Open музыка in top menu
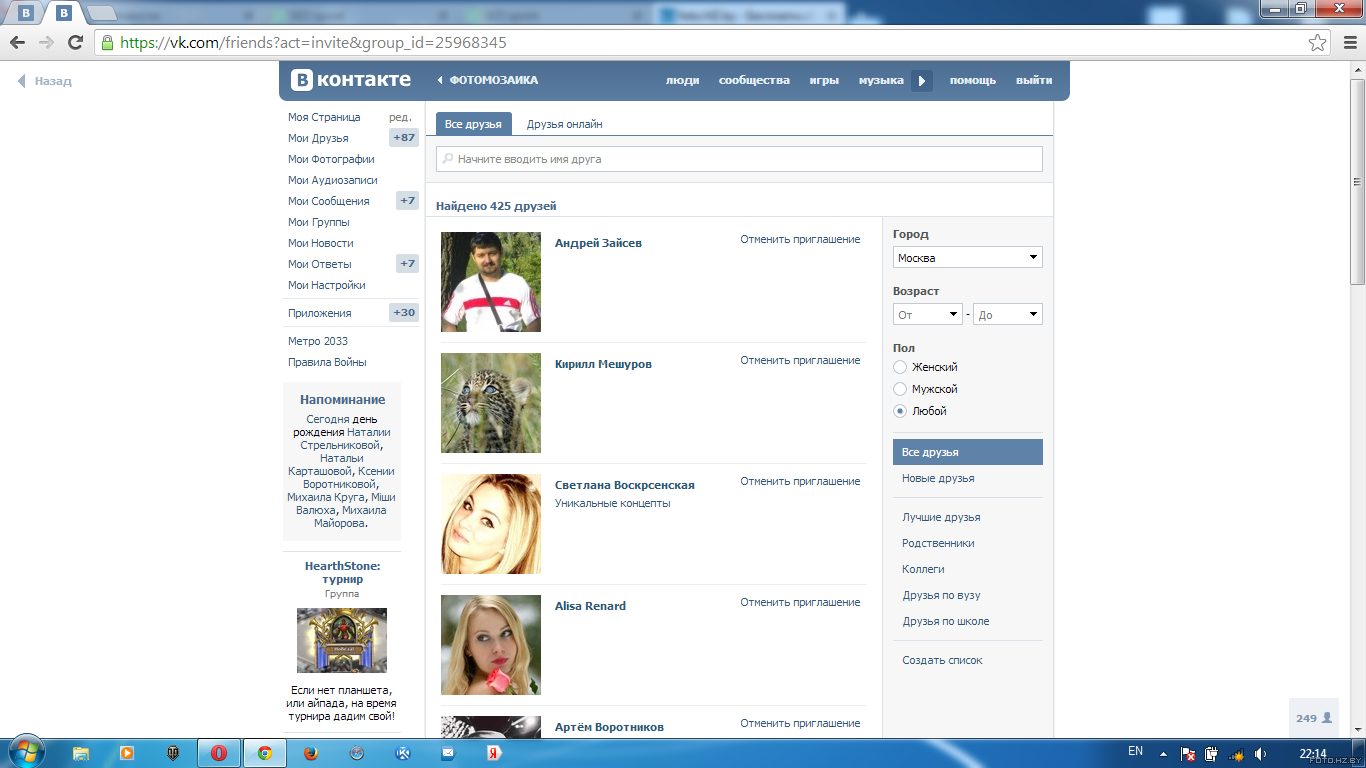1366x768 pixels. 881,80
